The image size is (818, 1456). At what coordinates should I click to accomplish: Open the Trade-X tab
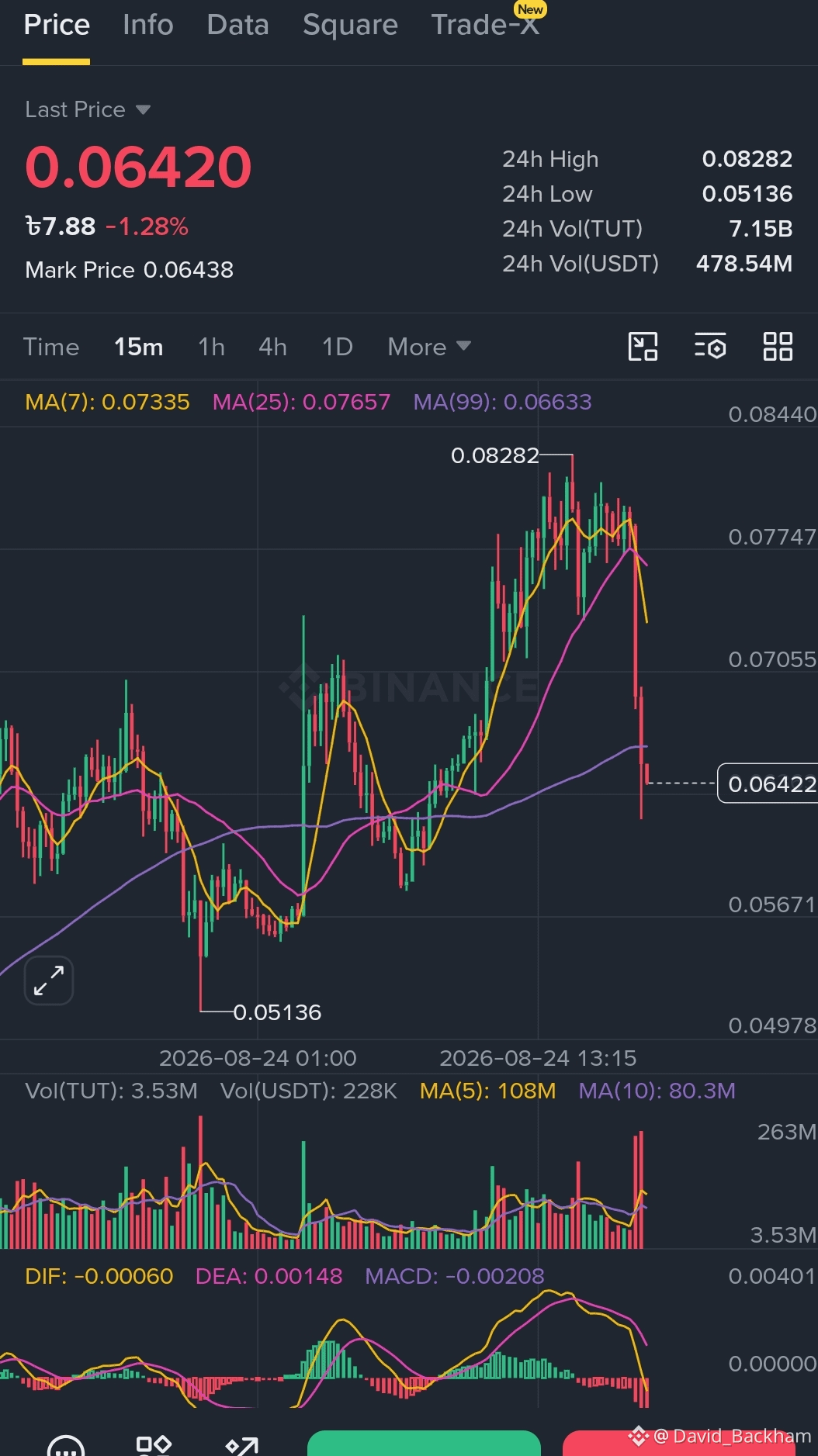(485, 25)
